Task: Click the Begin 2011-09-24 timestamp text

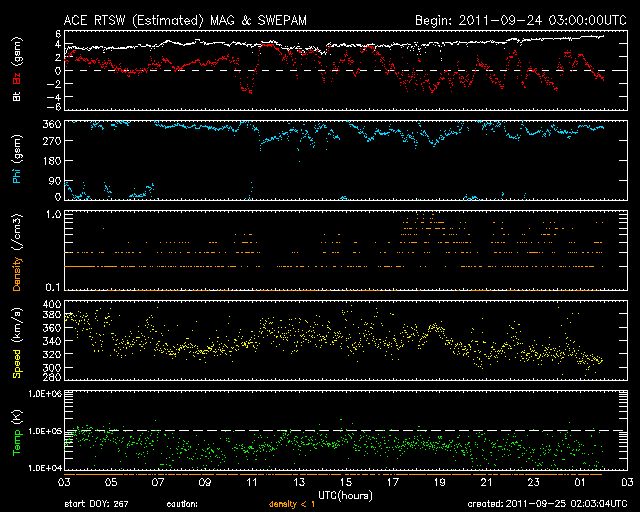Action: 520,20
